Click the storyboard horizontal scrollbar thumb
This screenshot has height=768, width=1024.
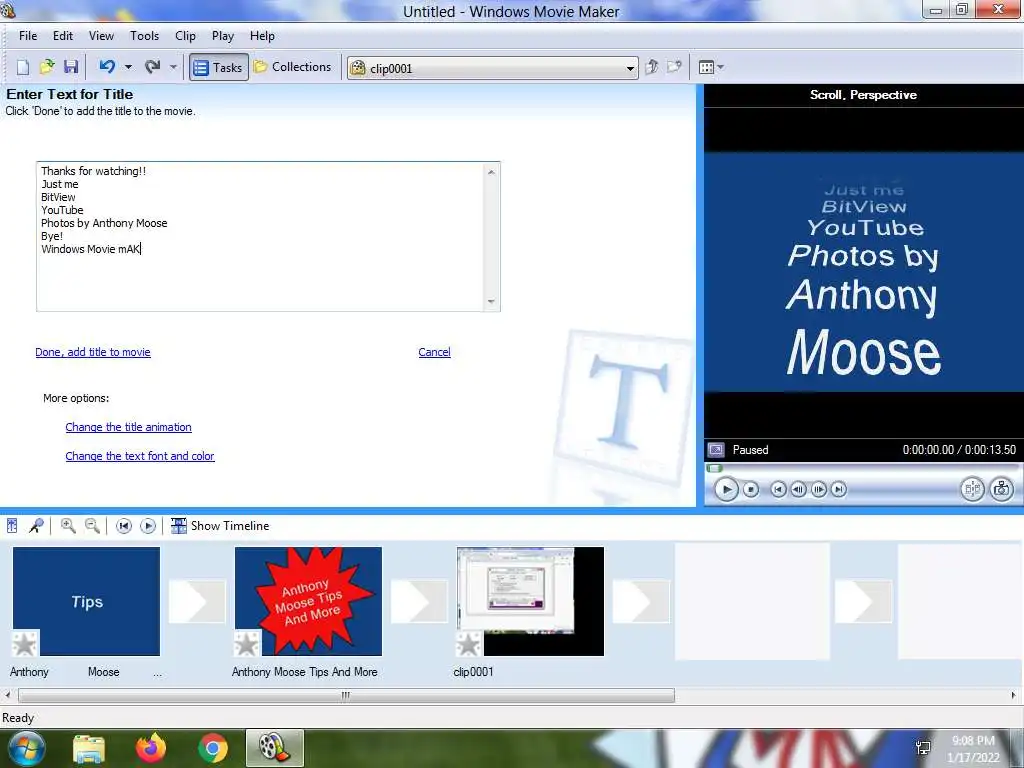click(x=346, y=696)
